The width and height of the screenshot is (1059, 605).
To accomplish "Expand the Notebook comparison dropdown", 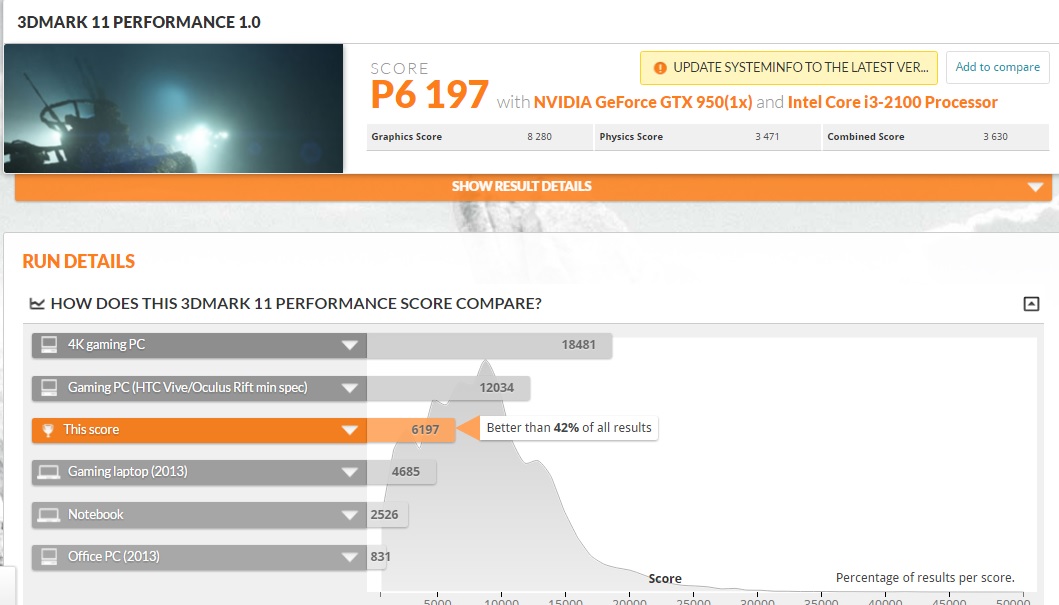I will (x=351, y=513).
